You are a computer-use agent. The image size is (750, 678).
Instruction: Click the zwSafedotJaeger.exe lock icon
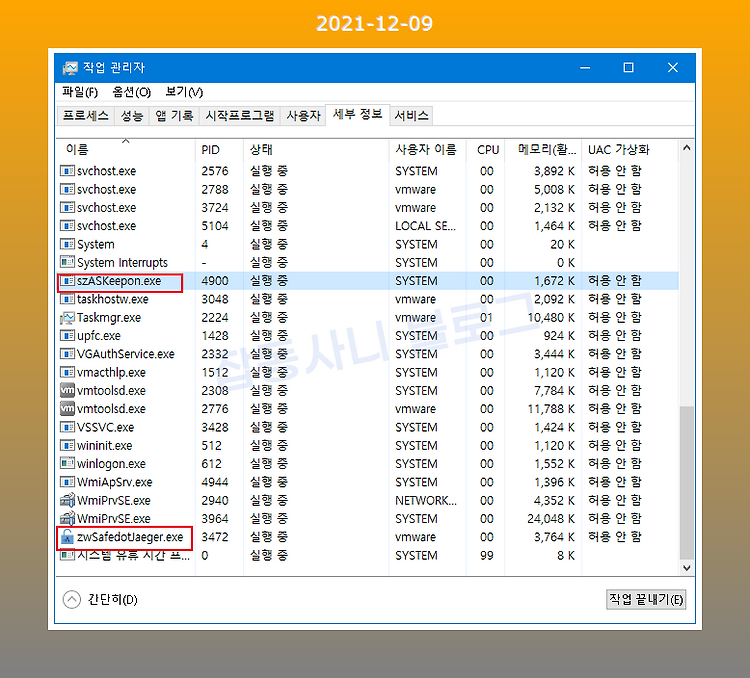[x=67, y=537]
